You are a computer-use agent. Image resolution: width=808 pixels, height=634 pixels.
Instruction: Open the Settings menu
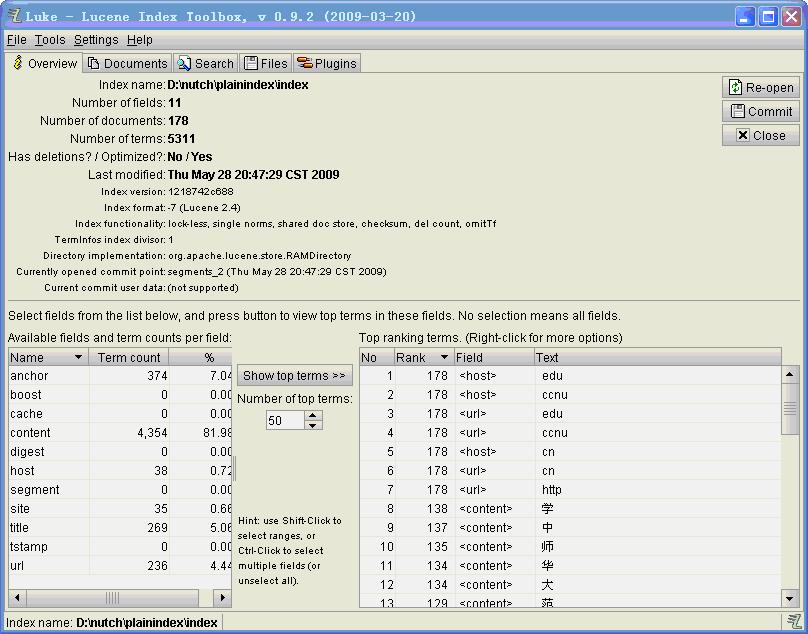96,40
